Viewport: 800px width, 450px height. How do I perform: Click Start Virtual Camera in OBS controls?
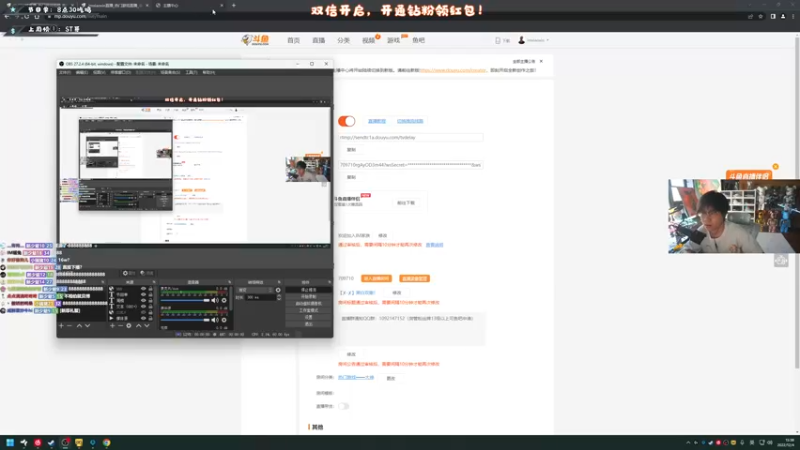[x=309, y=304]
